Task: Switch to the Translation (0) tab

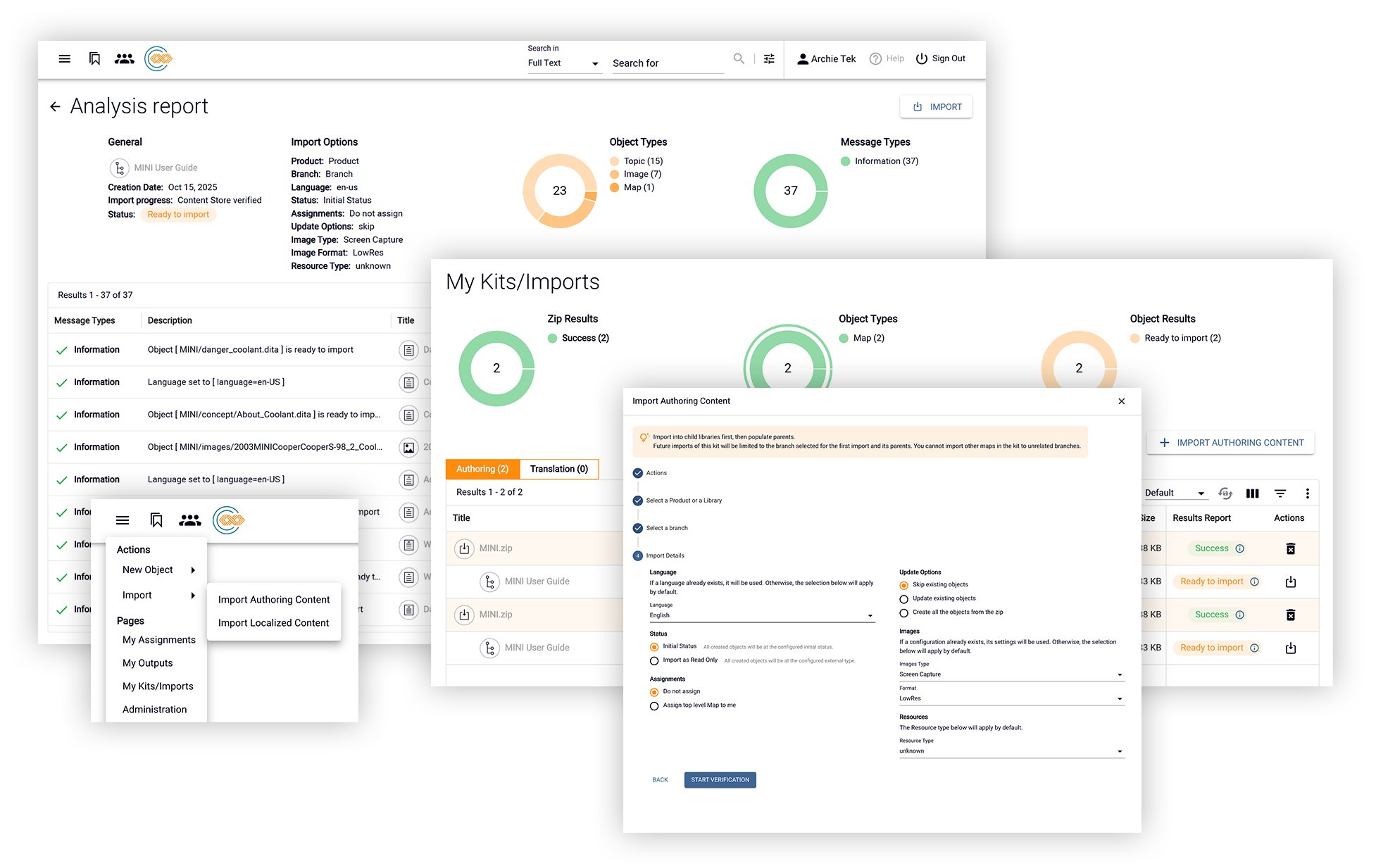Action: point(559,470)
